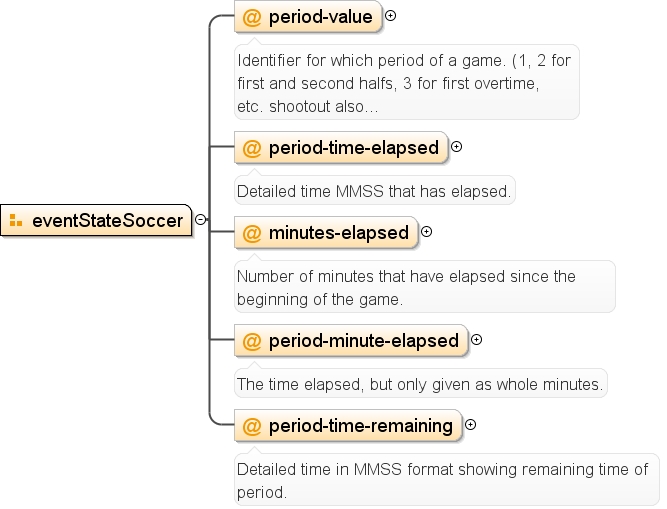
Task: Select the eventStateSoccer element label
Action: point(108,221)
